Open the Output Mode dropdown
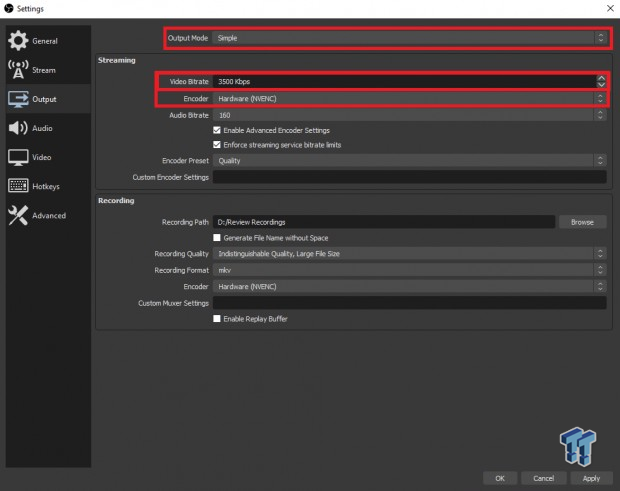The height and width of the screenshot is (491, 620). click(x=409, y=38)
